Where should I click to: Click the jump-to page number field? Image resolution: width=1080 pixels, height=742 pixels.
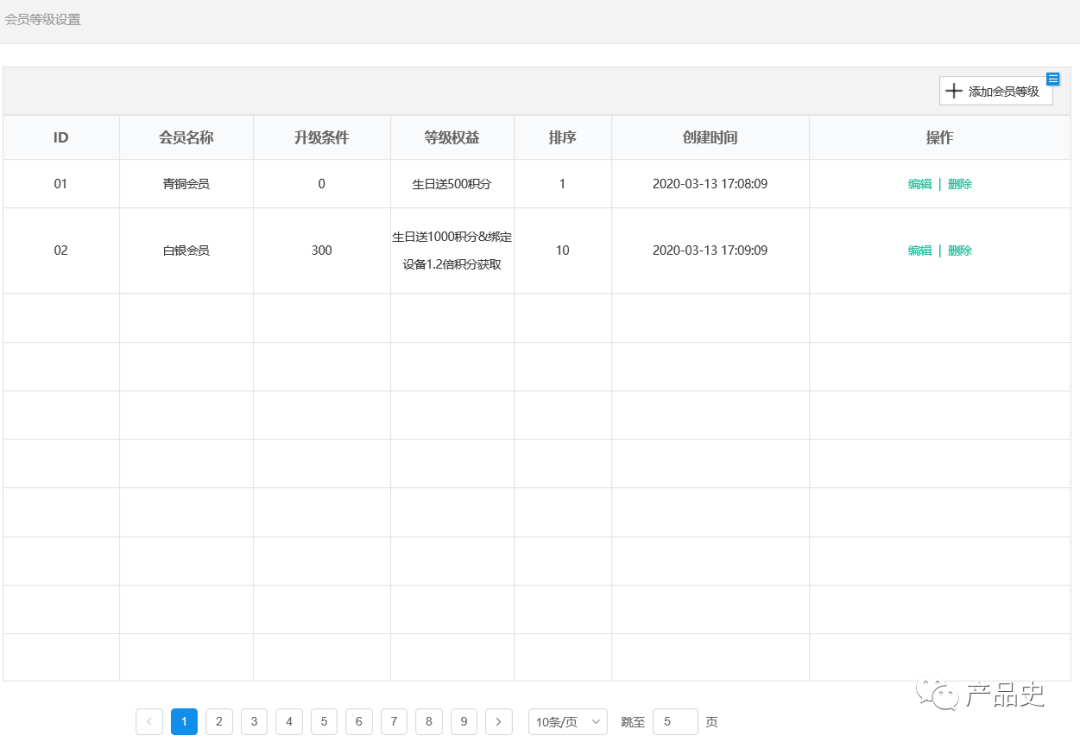675,722
